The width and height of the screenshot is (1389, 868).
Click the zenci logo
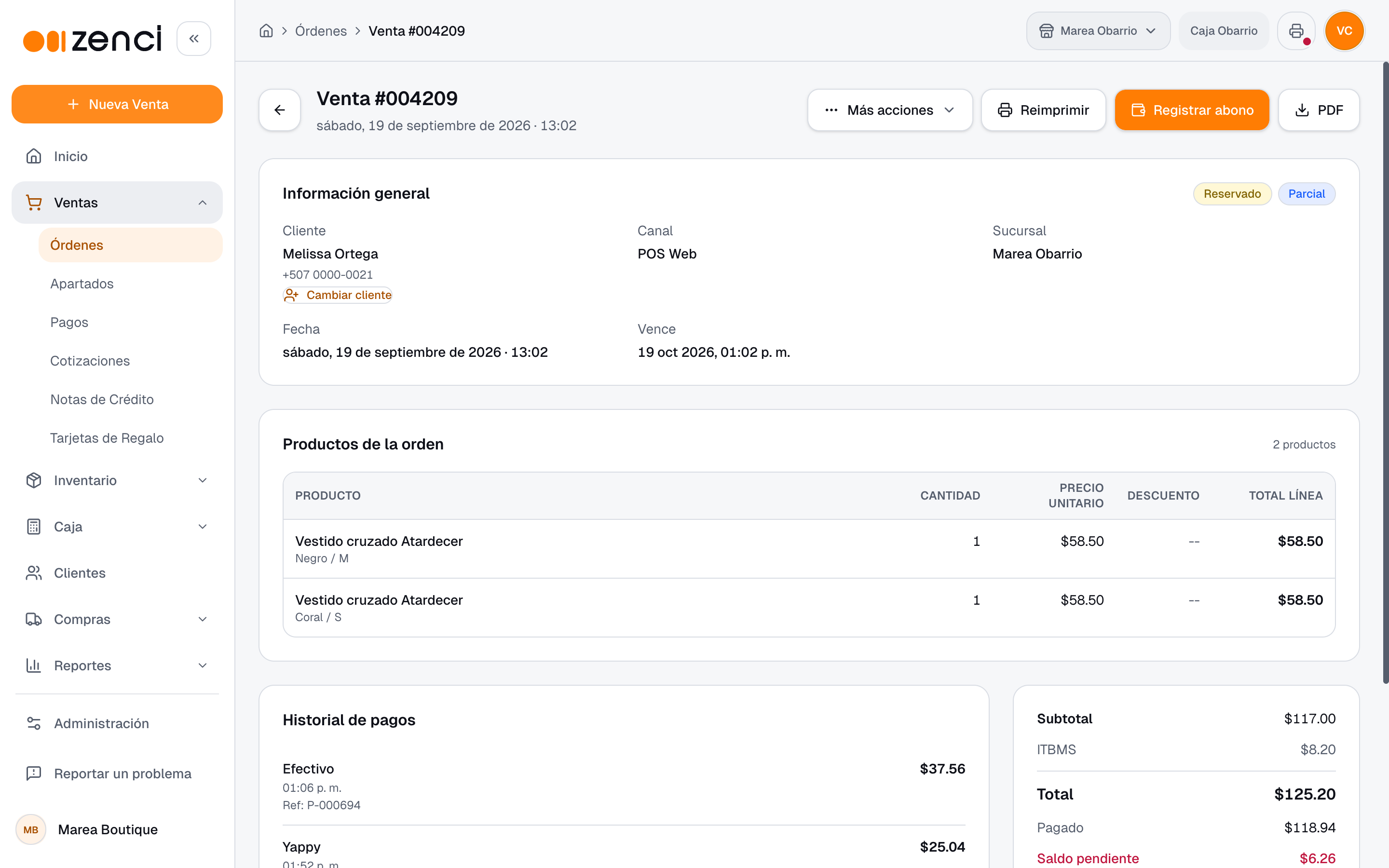click(93, 39)
